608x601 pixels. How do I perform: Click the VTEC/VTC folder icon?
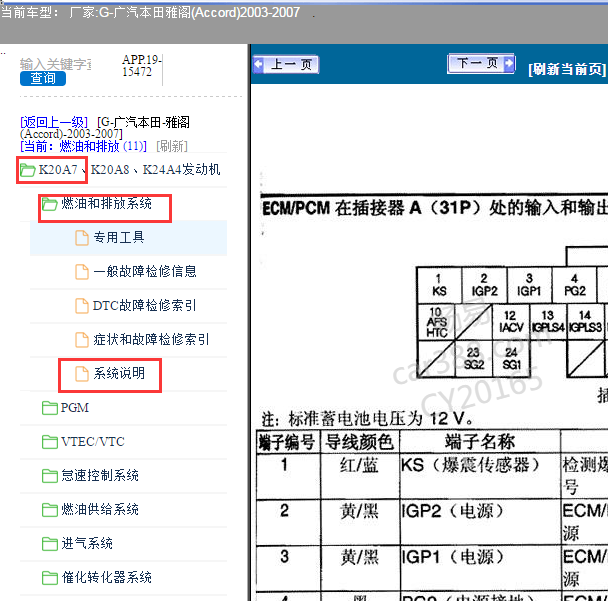click(x=50, y=442)
